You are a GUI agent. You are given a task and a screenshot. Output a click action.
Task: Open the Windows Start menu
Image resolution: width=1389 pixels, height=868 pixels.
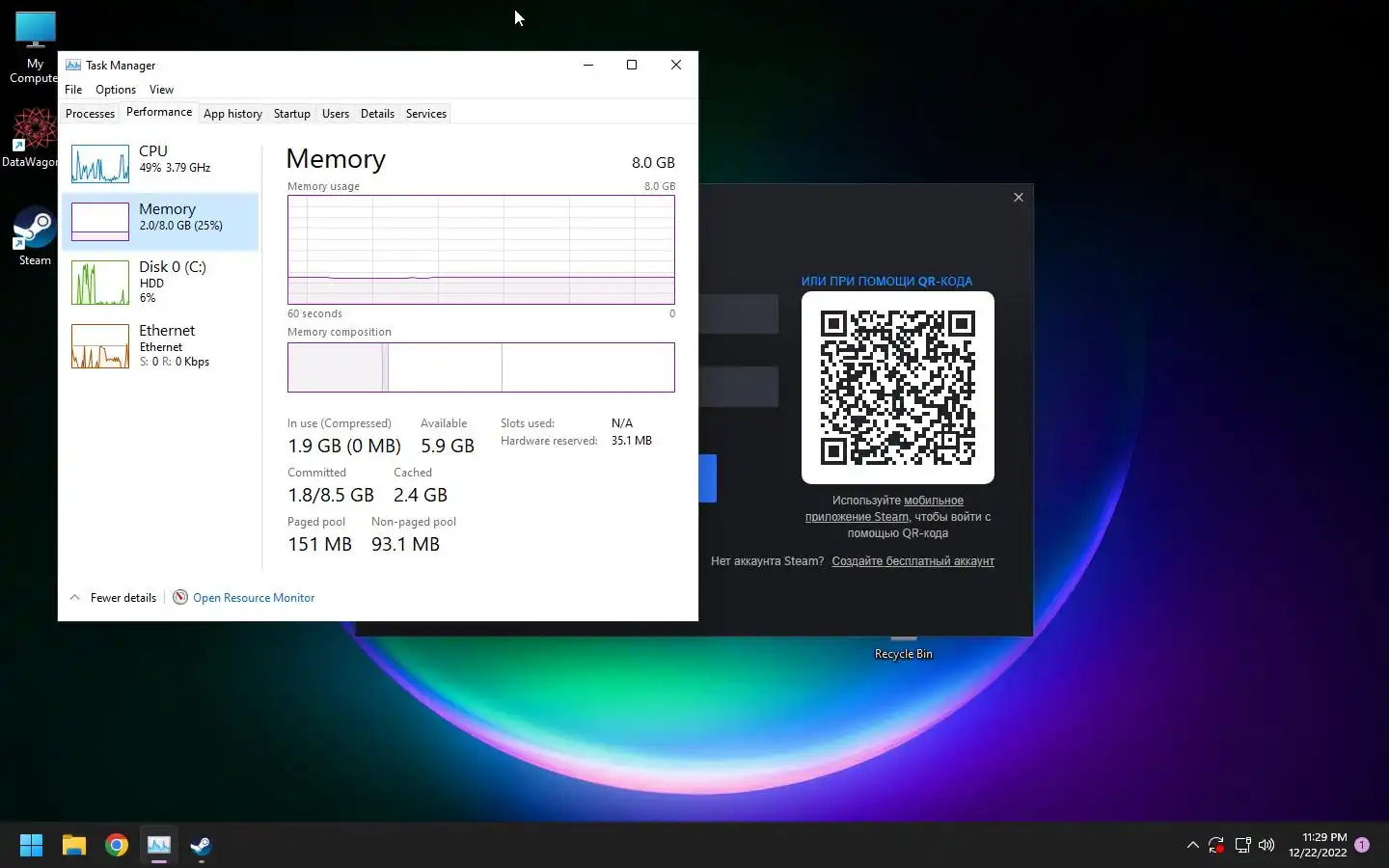coord(31,846)
